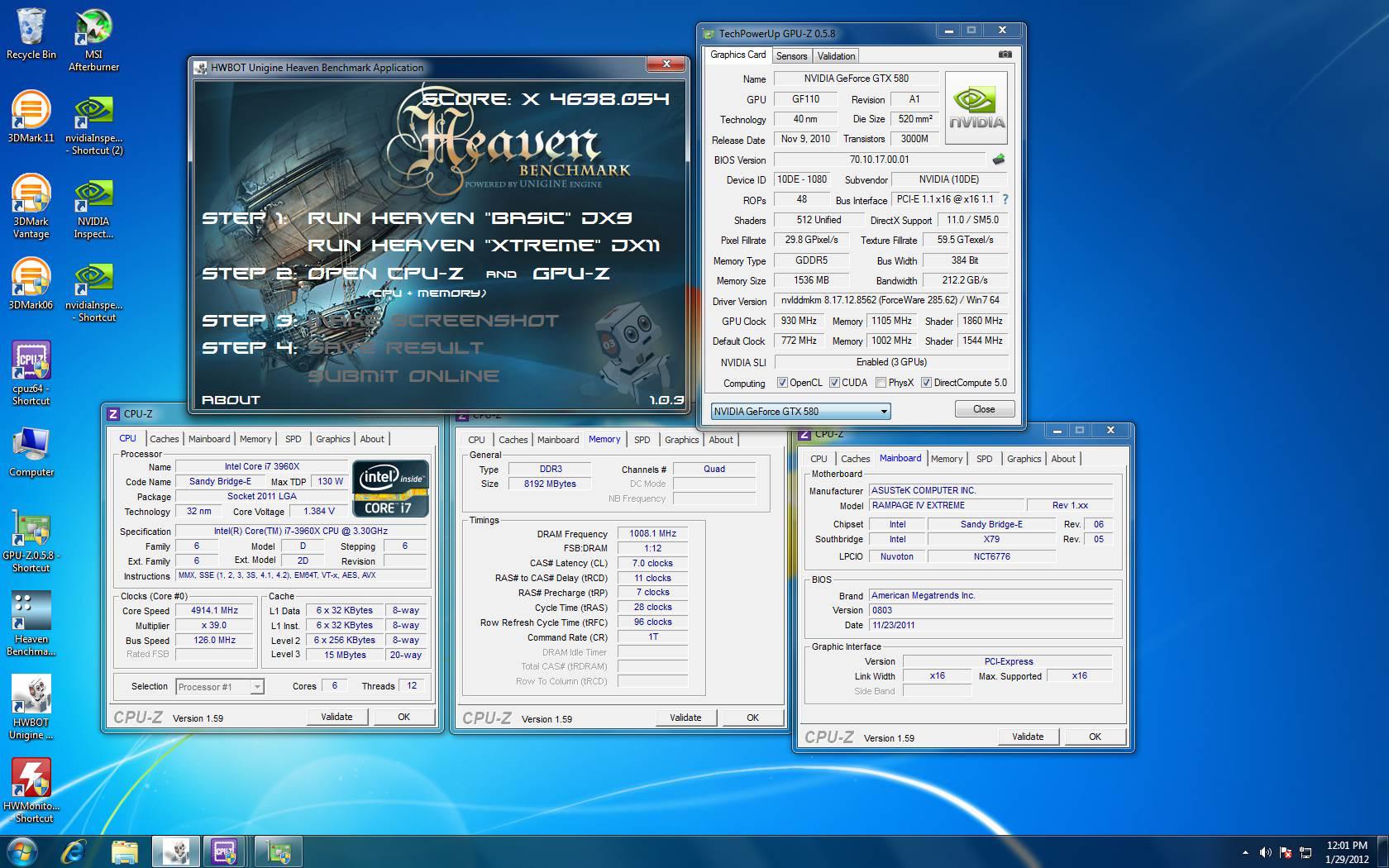This screenshot has height=868, width=1389.
Task: Switch to the Validation tab in GPU-Z
Action: 836,56
